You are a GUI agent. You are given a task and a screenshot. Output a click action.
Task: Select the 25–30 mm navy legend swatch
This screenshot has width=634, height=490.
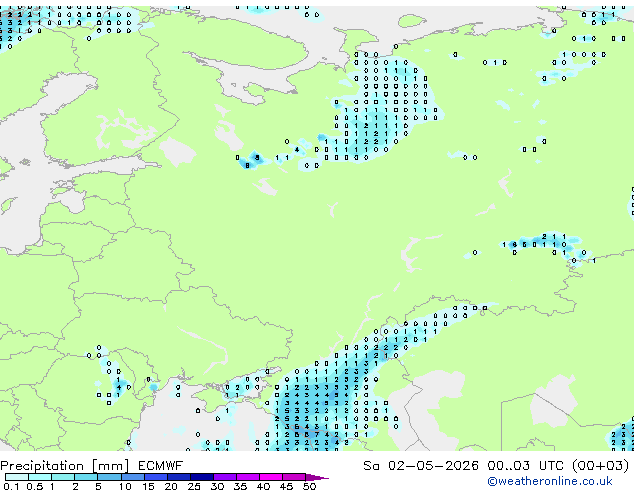(x=201, y=477)
